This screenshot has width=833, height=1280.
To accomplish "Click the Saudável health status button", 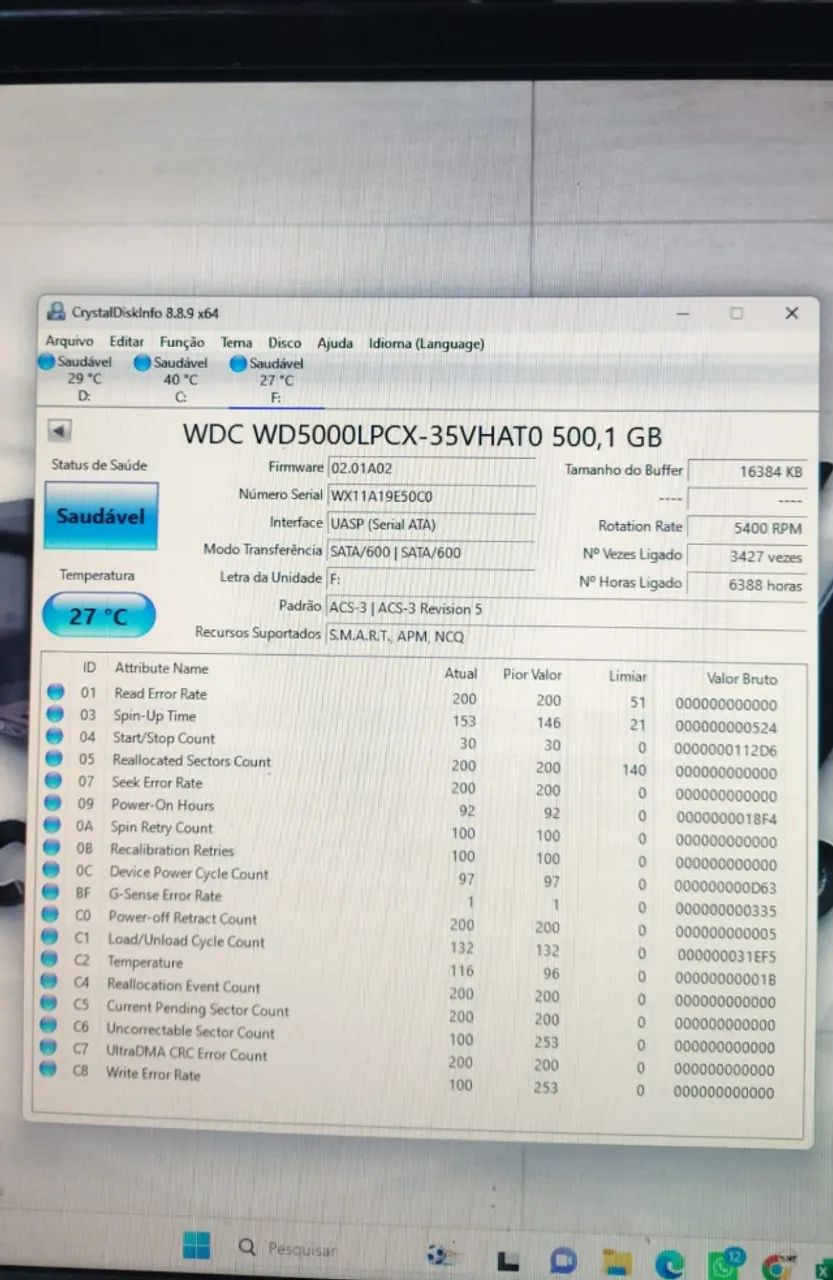I will (101, 516).
